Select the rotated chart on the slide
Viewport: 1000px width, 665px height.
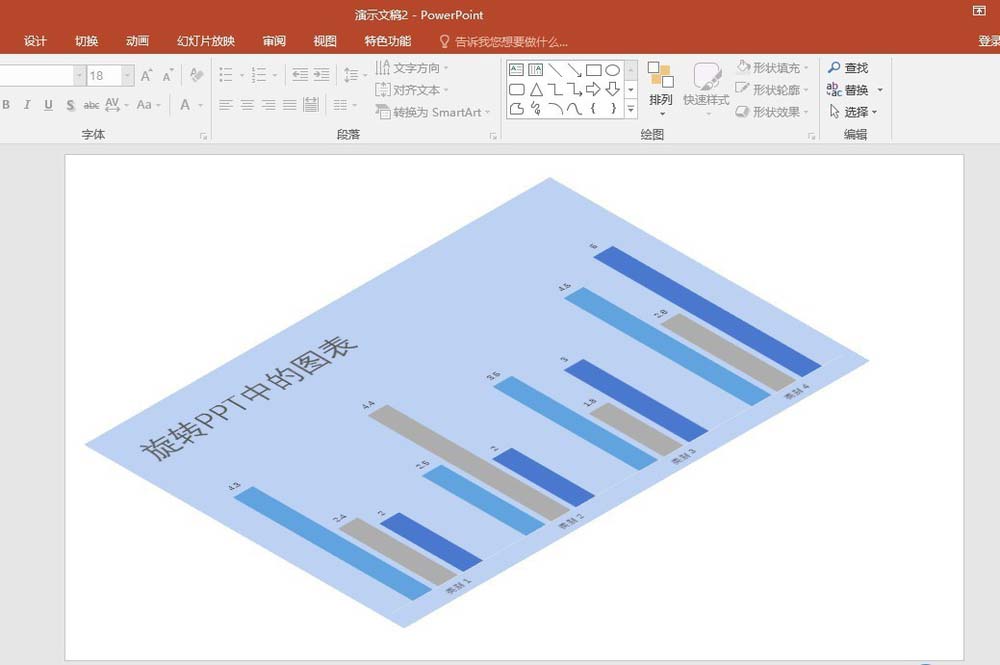point(476,403)
